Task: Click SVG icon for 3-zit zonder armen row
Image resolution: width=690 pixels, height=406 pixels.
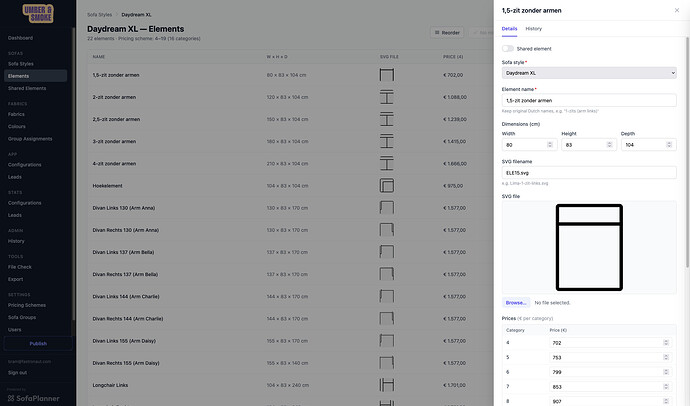Action: [x=387, y=141]
